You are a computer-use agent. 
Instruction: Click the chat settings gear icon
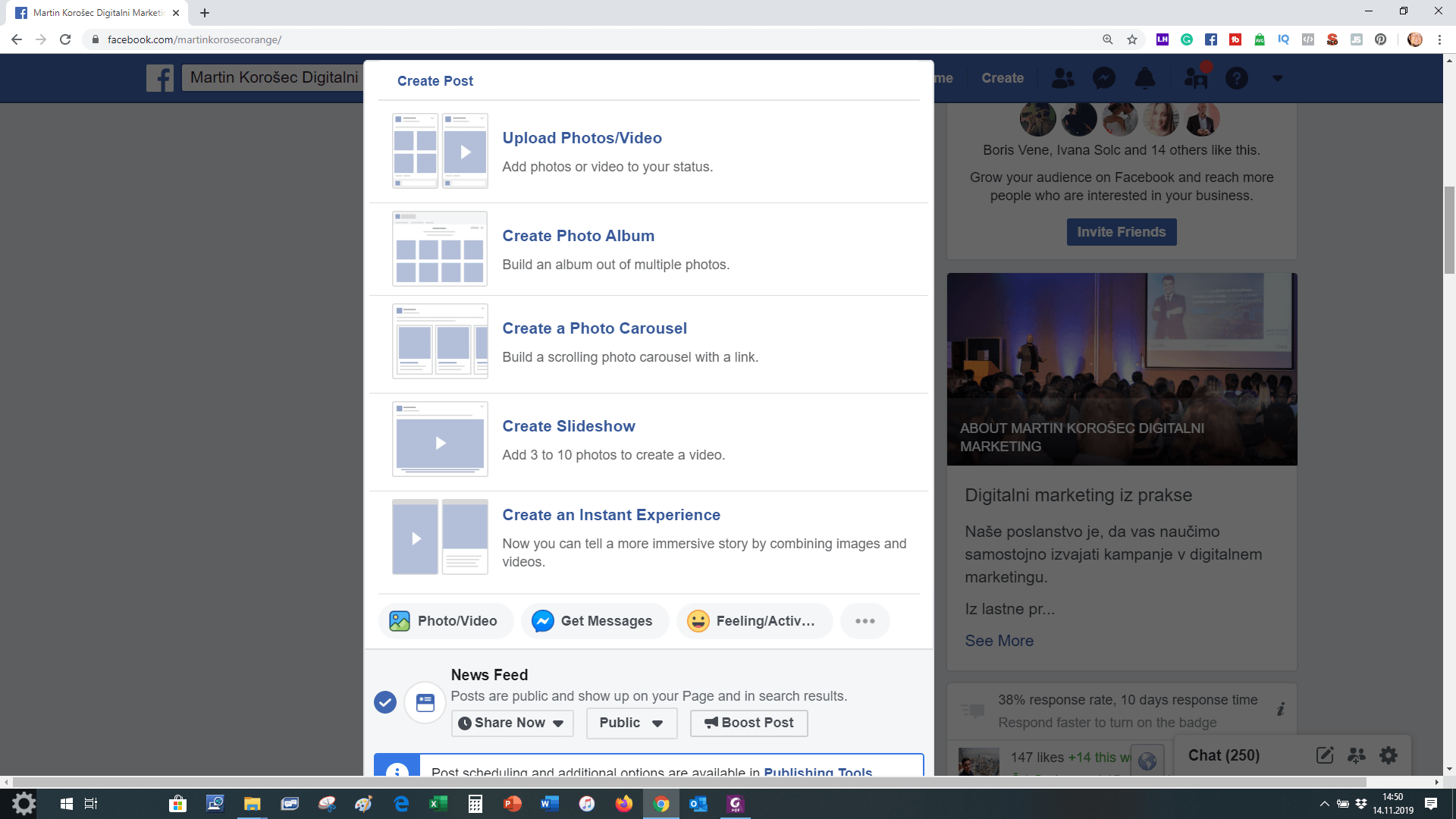1388,755
